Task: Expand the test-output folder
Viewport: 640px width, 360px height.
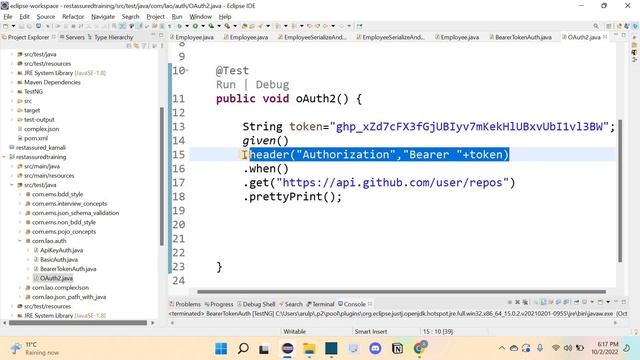Action: point(12,120)
